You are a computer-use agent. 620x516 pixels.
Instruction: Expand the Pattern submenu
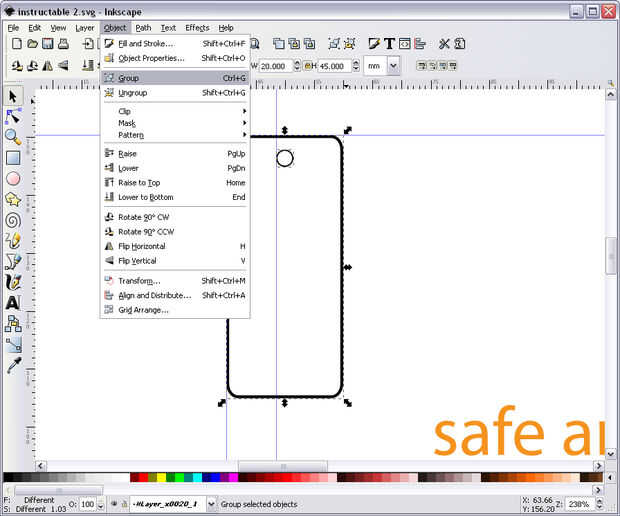(x=175, y=135)
